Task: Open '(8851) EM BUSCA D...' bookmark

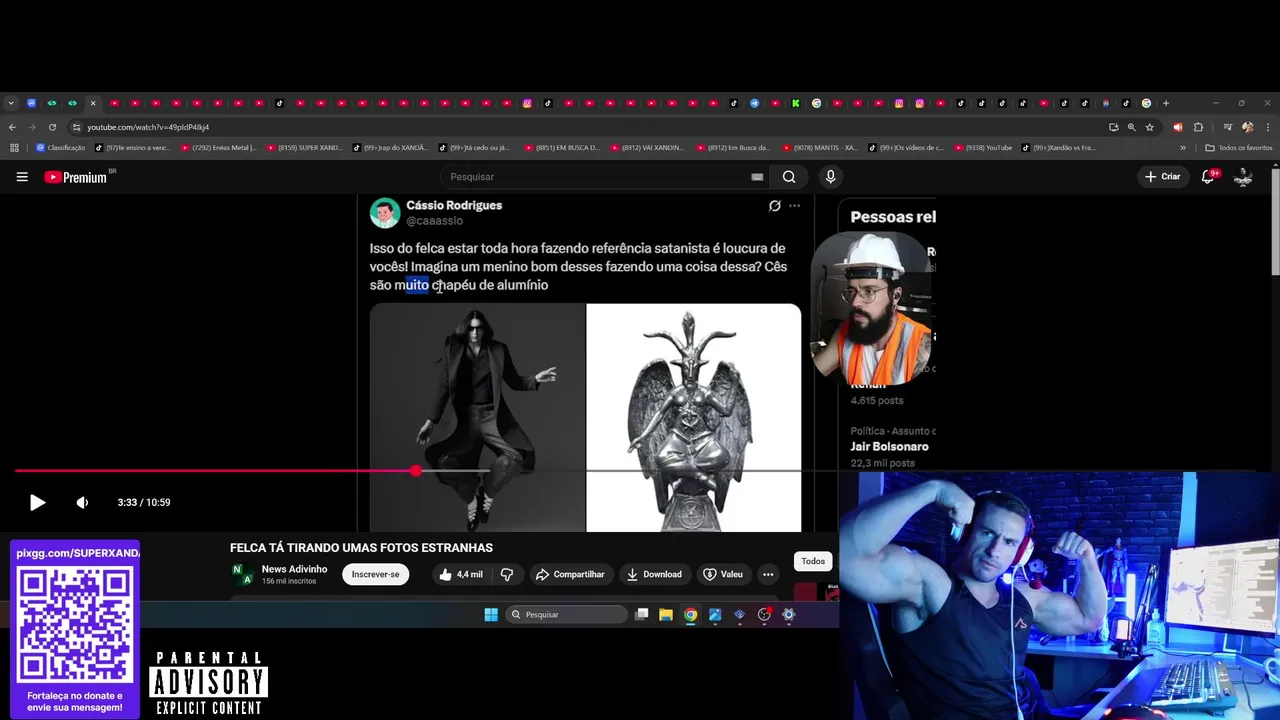Action: [562, 148]
